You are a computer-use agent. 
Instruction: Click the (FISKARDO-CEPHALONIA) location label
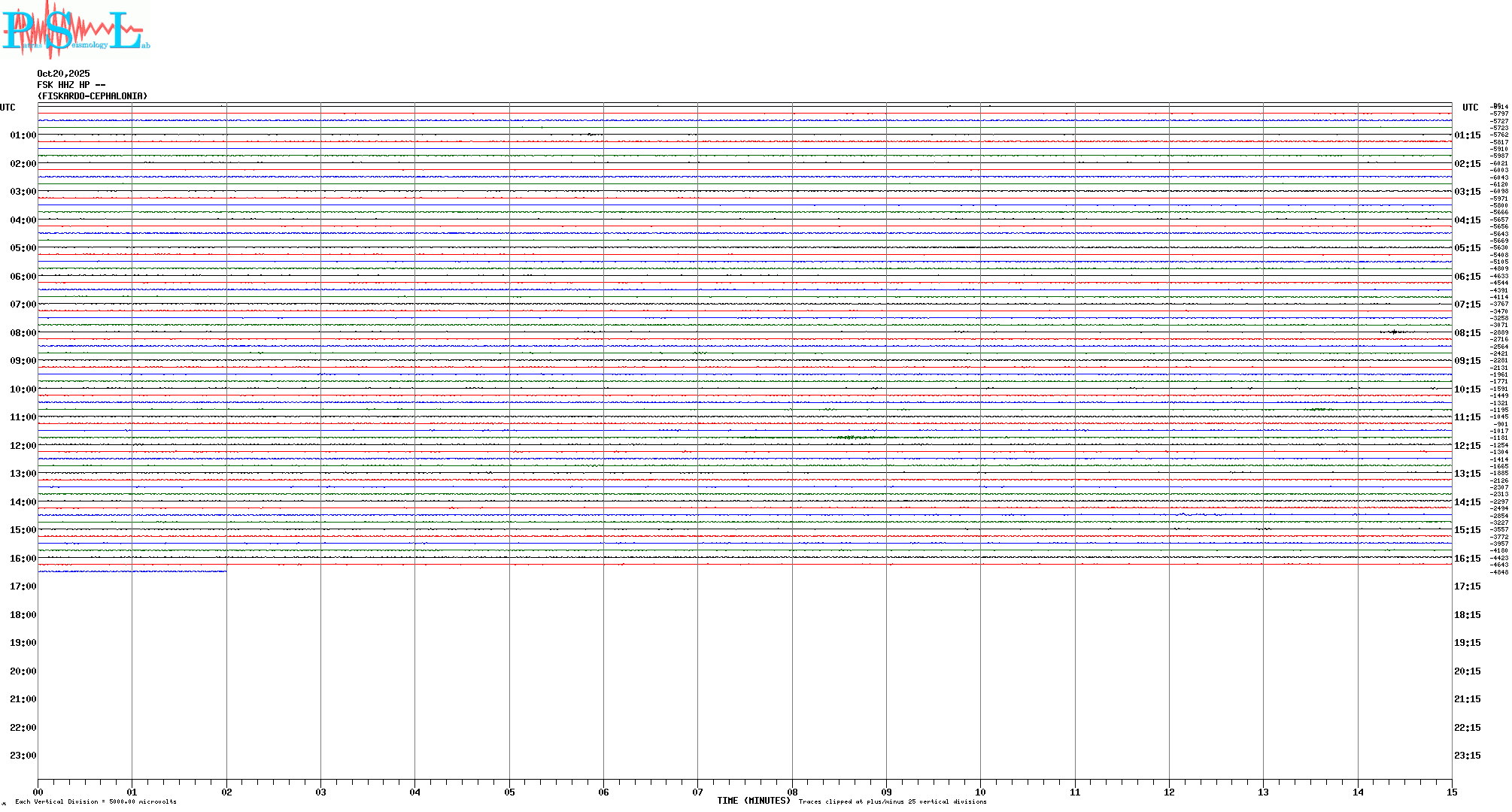[92, 96]
